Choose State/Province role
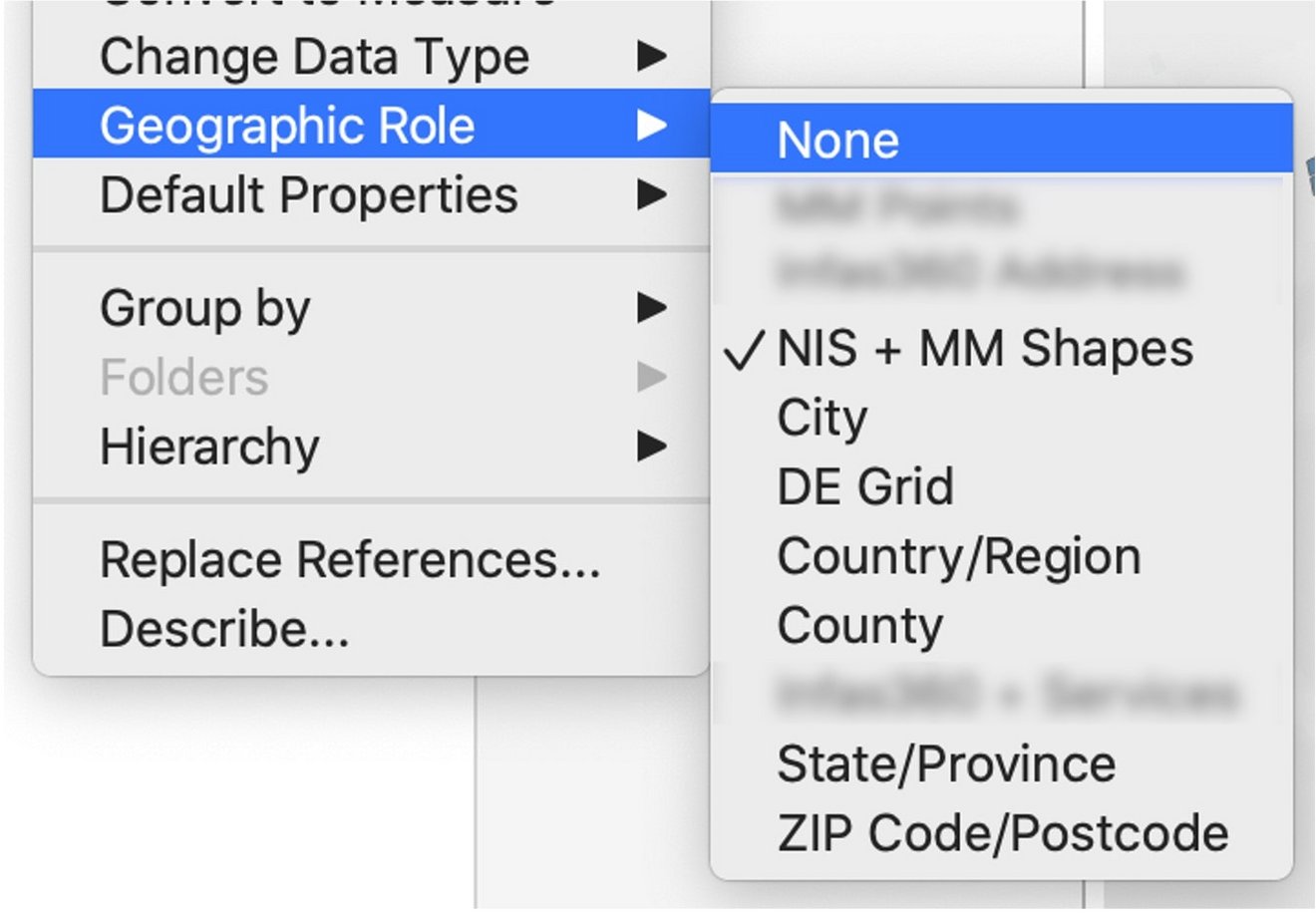The height and width of the screenshot is (913, 1316). pyautogui.click(x=945, y=764)
